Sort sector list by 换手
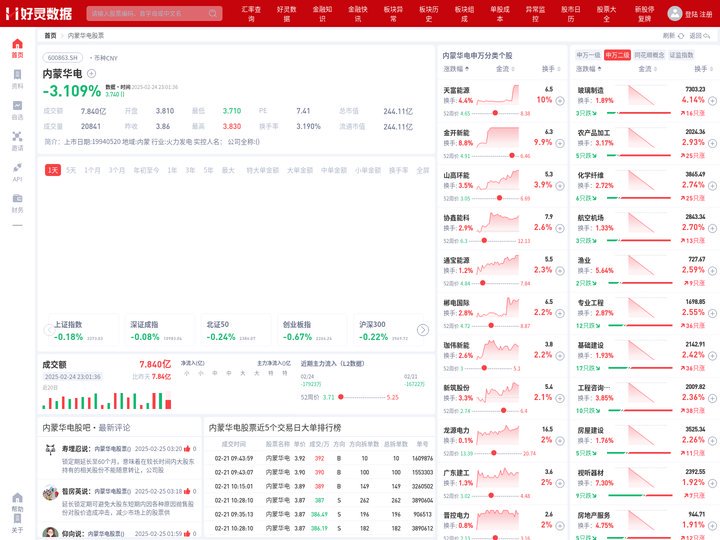This screenshot has height=540, width=720. coord(703,69)
